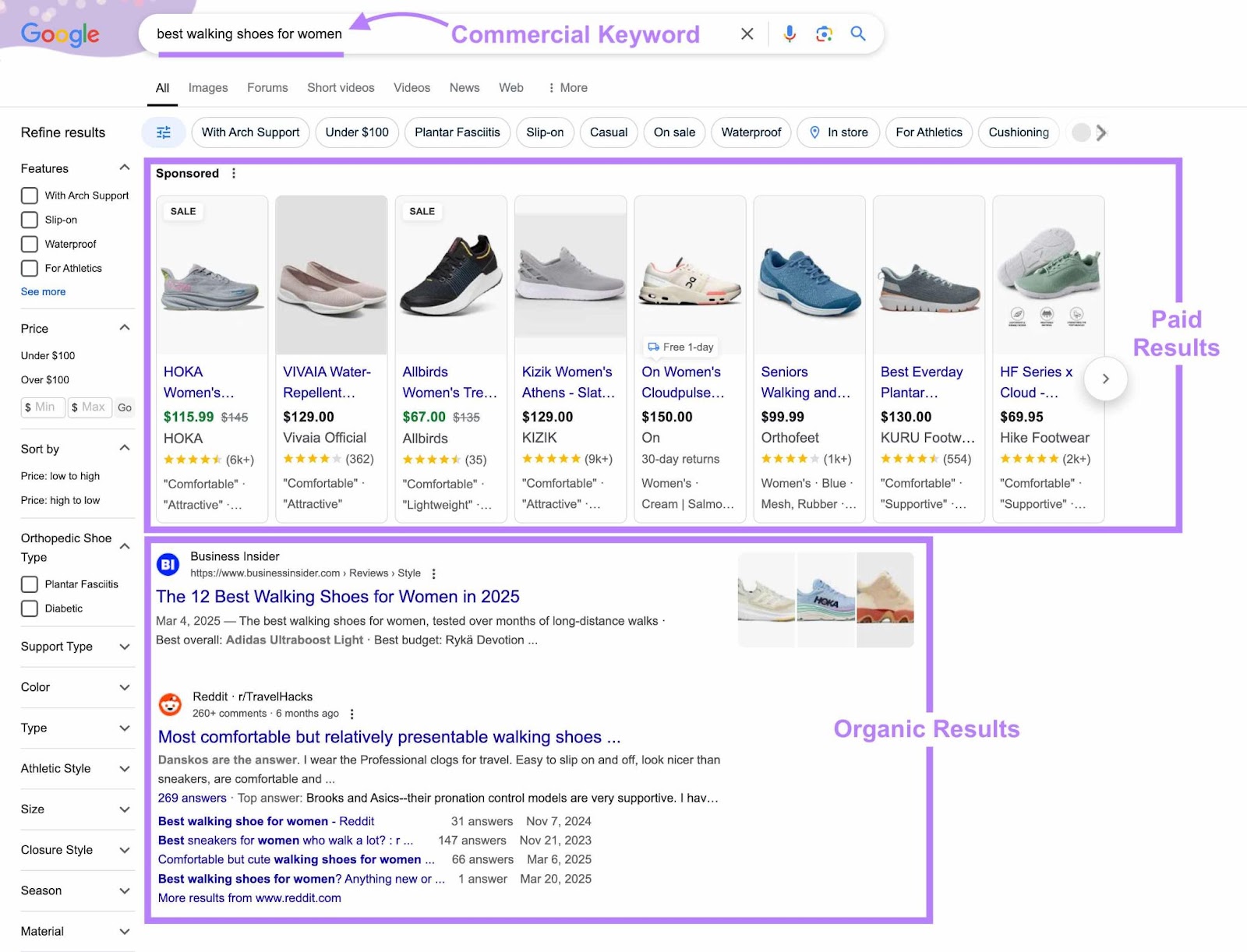Click the sponsored carousel next arrow
Viewport: 1247px width, 952px height.
pos(1105,379)
